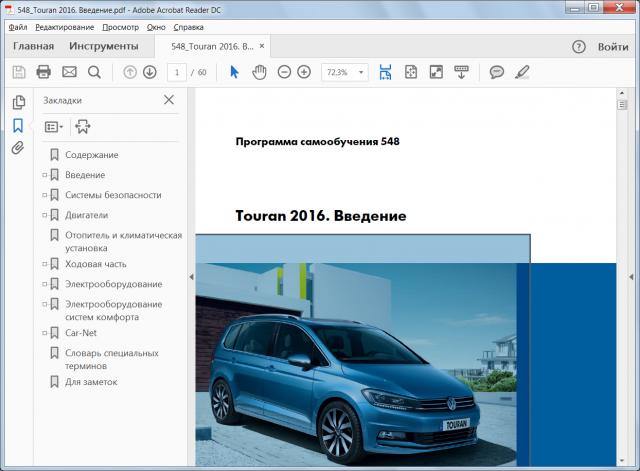Expand Ходовая часть bookmark
Viewport: 640px width, 471px height.
(44, 264)
